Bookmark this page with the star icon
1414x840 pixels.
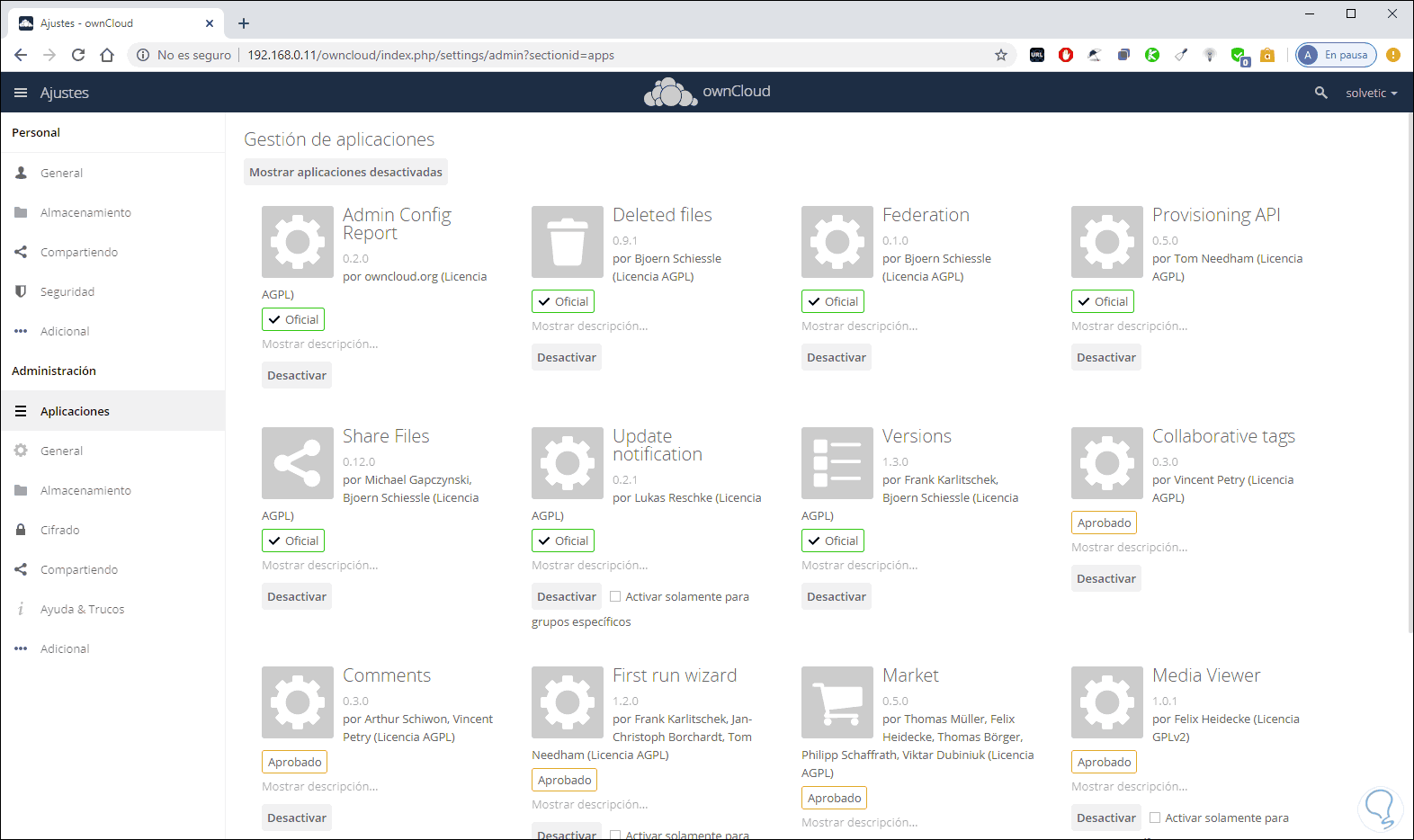[x=1001, y=55]
